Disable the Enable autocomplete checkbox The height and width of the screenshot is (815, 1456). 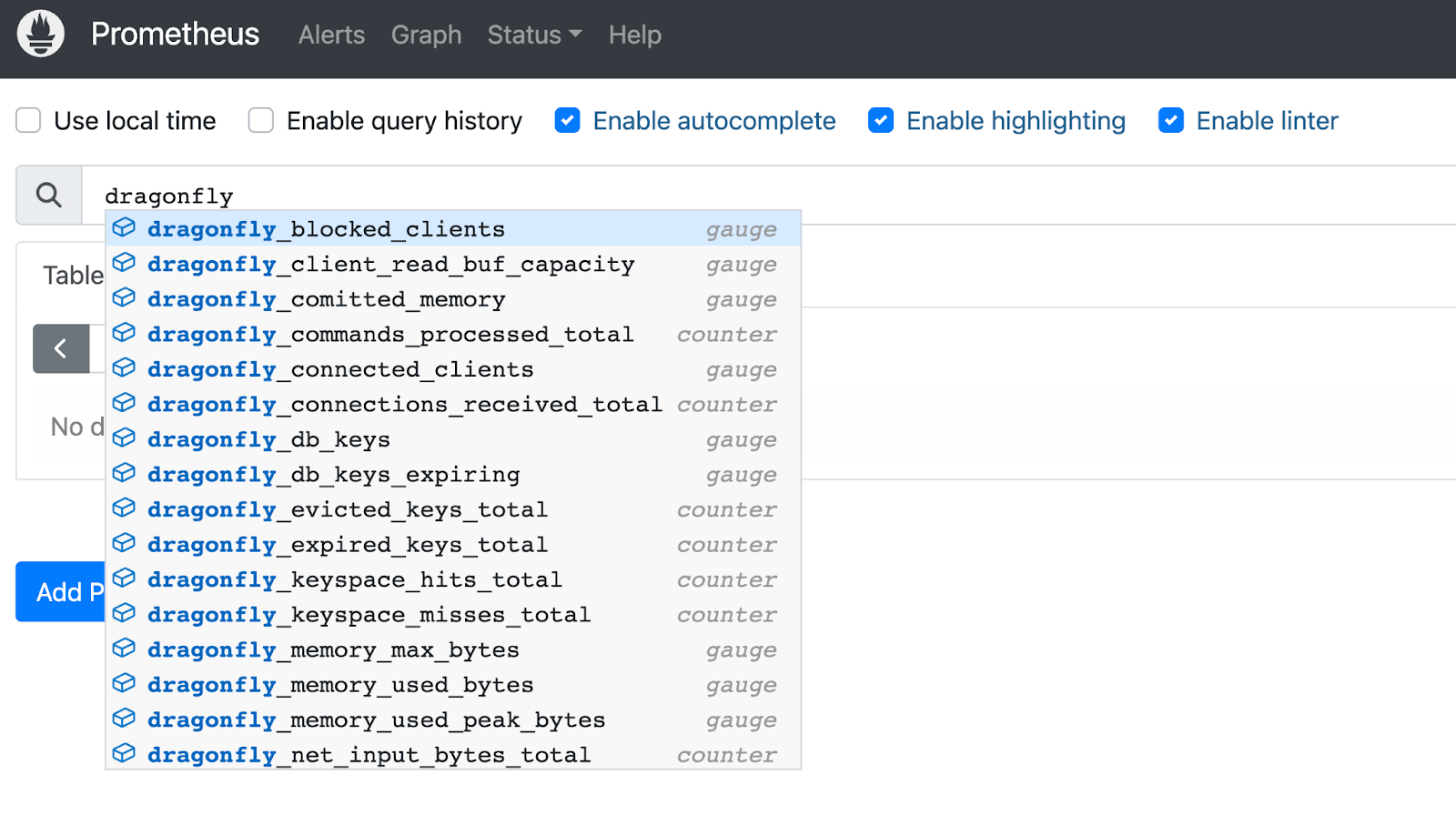[x=568, y=120]
